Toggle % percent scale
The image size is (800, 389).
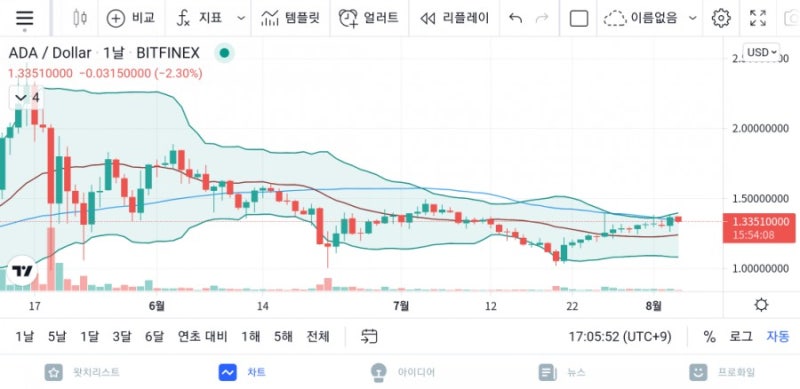(x=709, y=336)
